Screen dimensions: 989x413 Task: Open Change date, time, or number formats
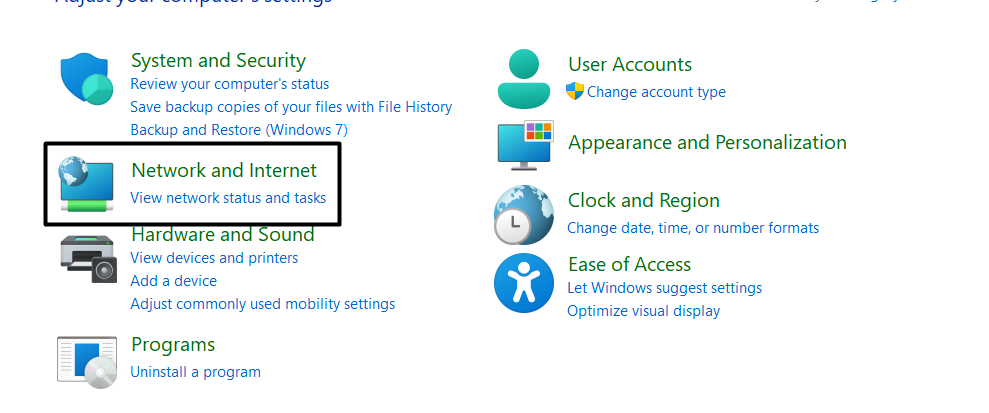[693, 228]
